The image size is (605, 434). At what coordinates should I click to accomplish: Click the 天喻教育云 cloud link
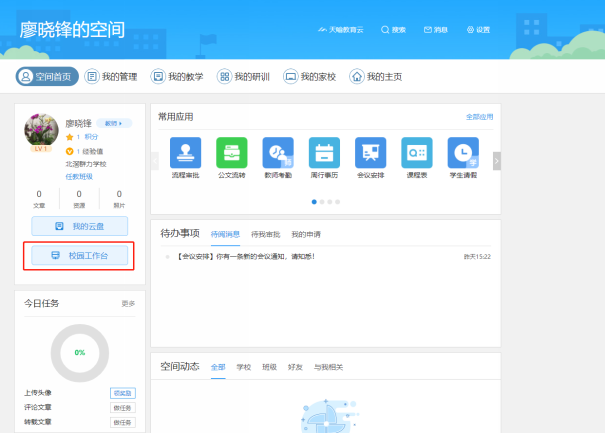click(341, 30)
